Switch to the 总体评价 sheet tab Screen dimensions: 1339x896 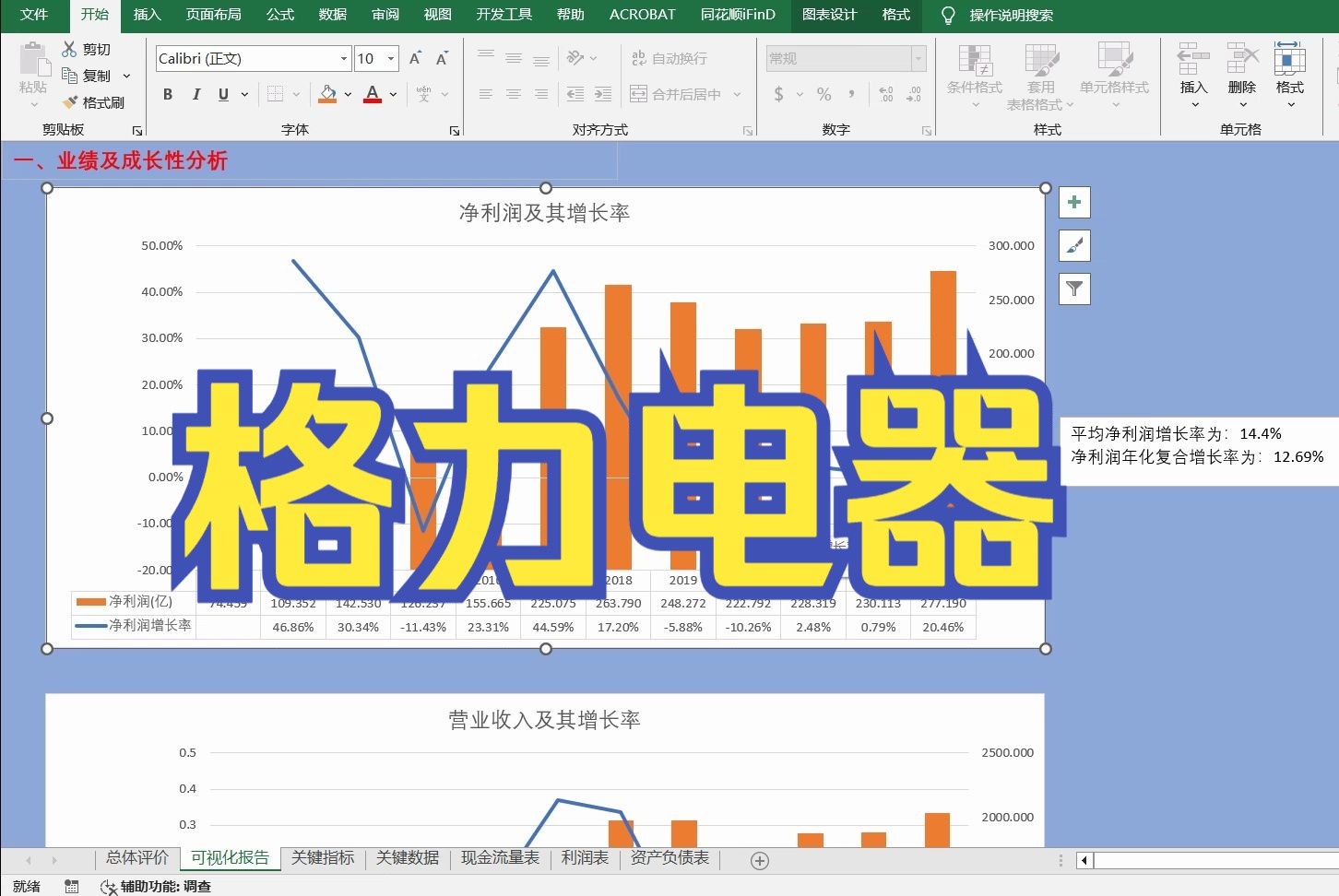pyautogui.click(x=137, y=858)
